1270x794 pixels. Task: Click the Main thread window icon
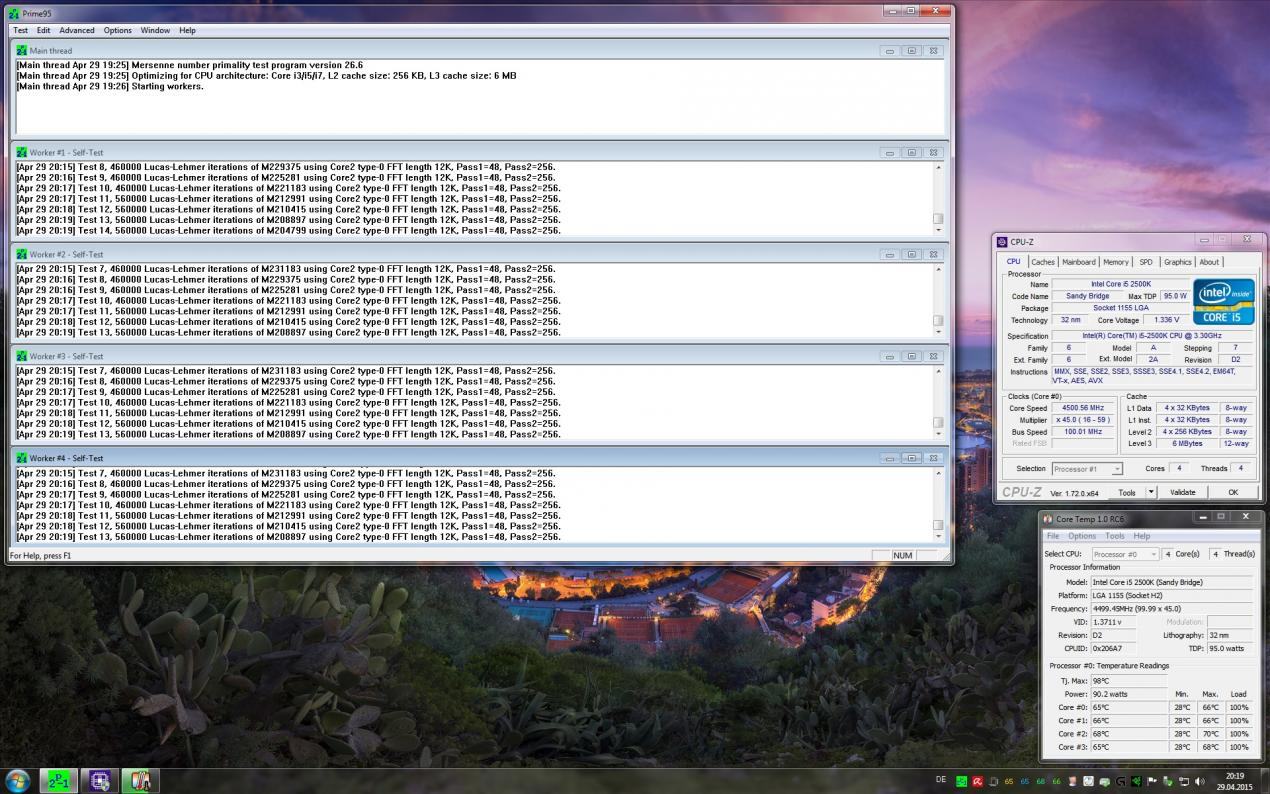(x=21, y=50)
